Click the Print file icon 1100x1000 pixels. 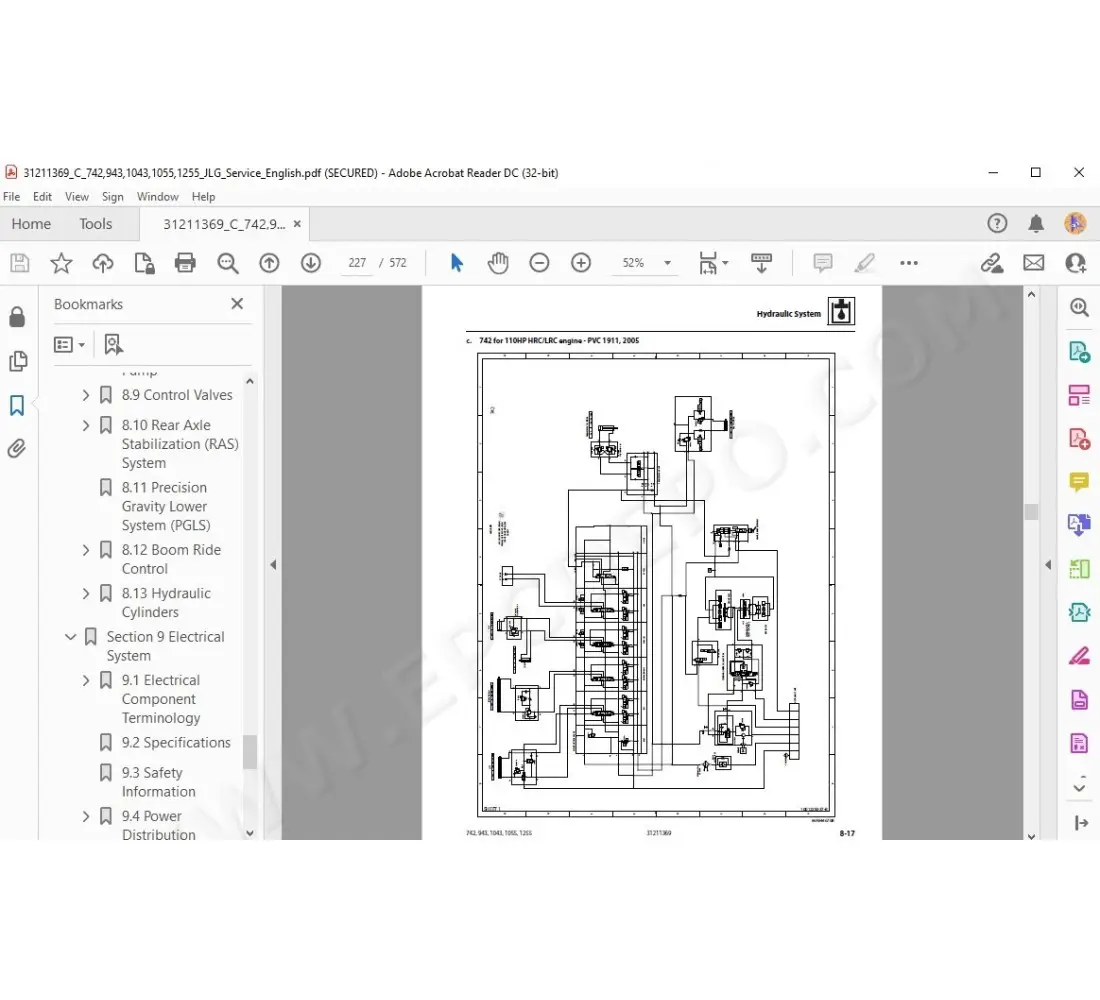[x=185, y=263]
